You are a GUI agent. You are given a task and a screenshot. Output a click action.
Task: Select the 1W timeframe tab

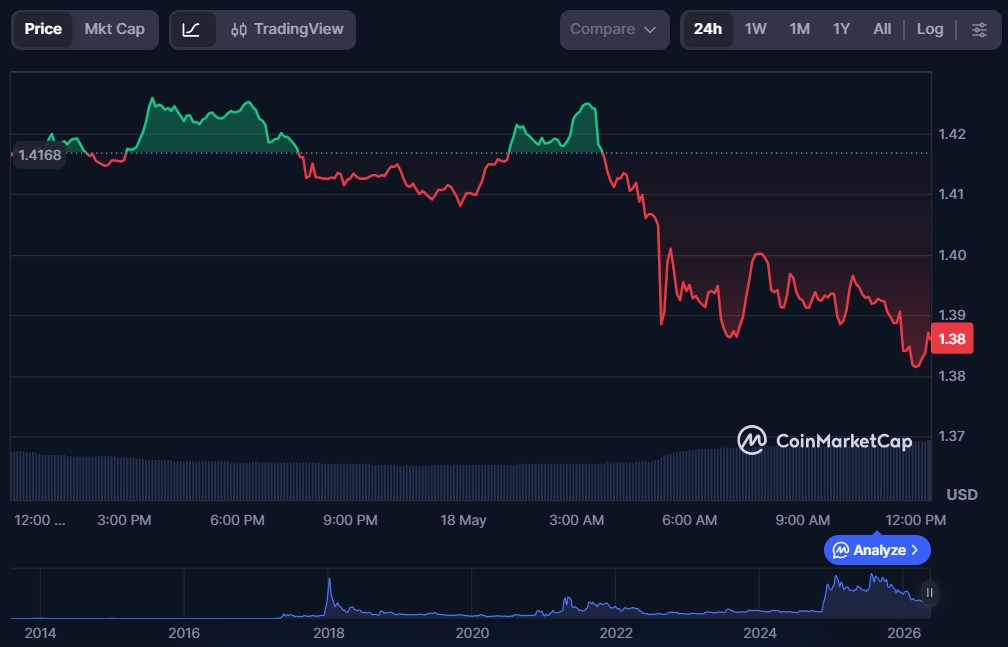point(755,30)
